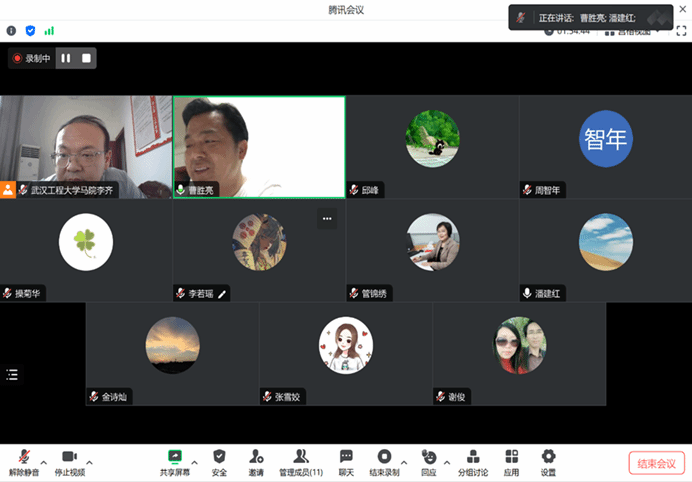Open 管理成员(11) member management
The height and width of the screenshot is (482, 692).
300,461
